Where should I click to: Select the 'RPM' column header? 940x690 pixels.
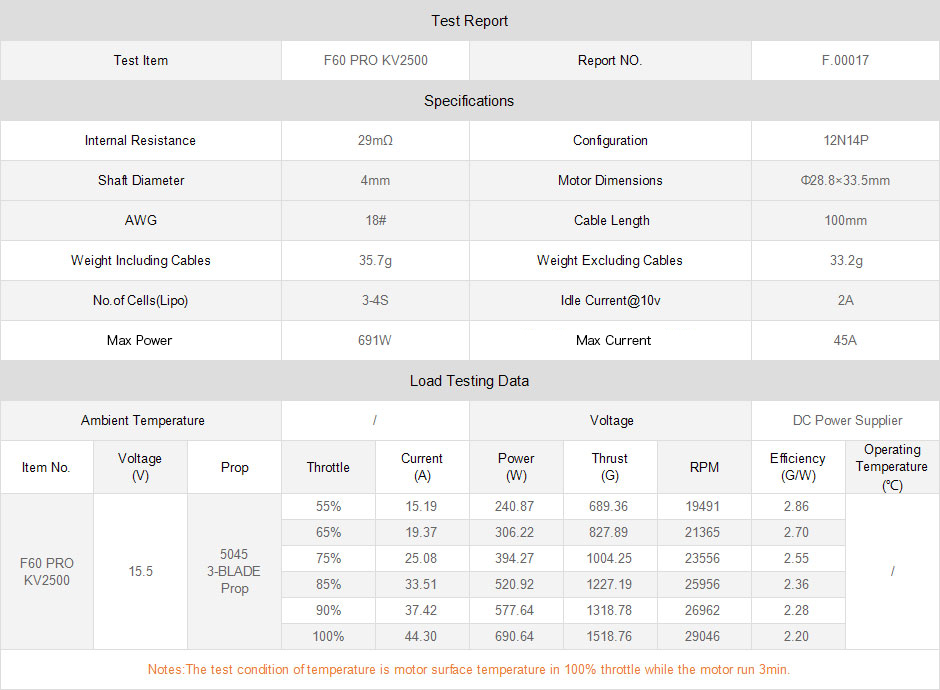[704, 467]
